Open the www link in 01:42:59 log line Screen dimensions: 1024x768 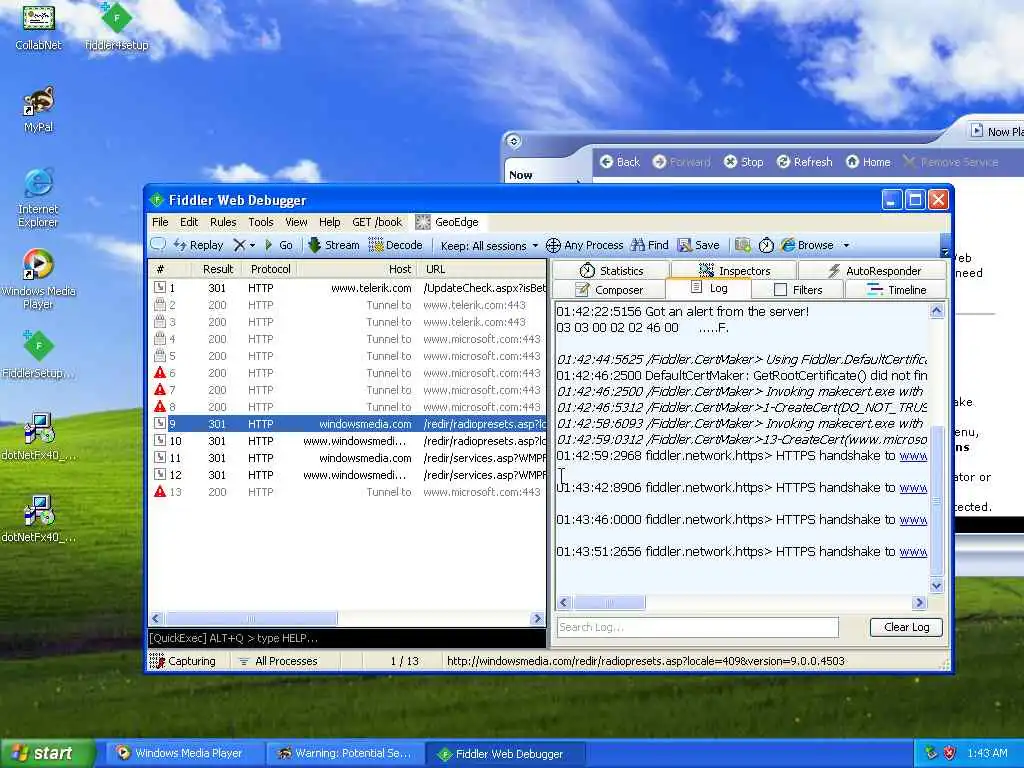tap(913, 456)
